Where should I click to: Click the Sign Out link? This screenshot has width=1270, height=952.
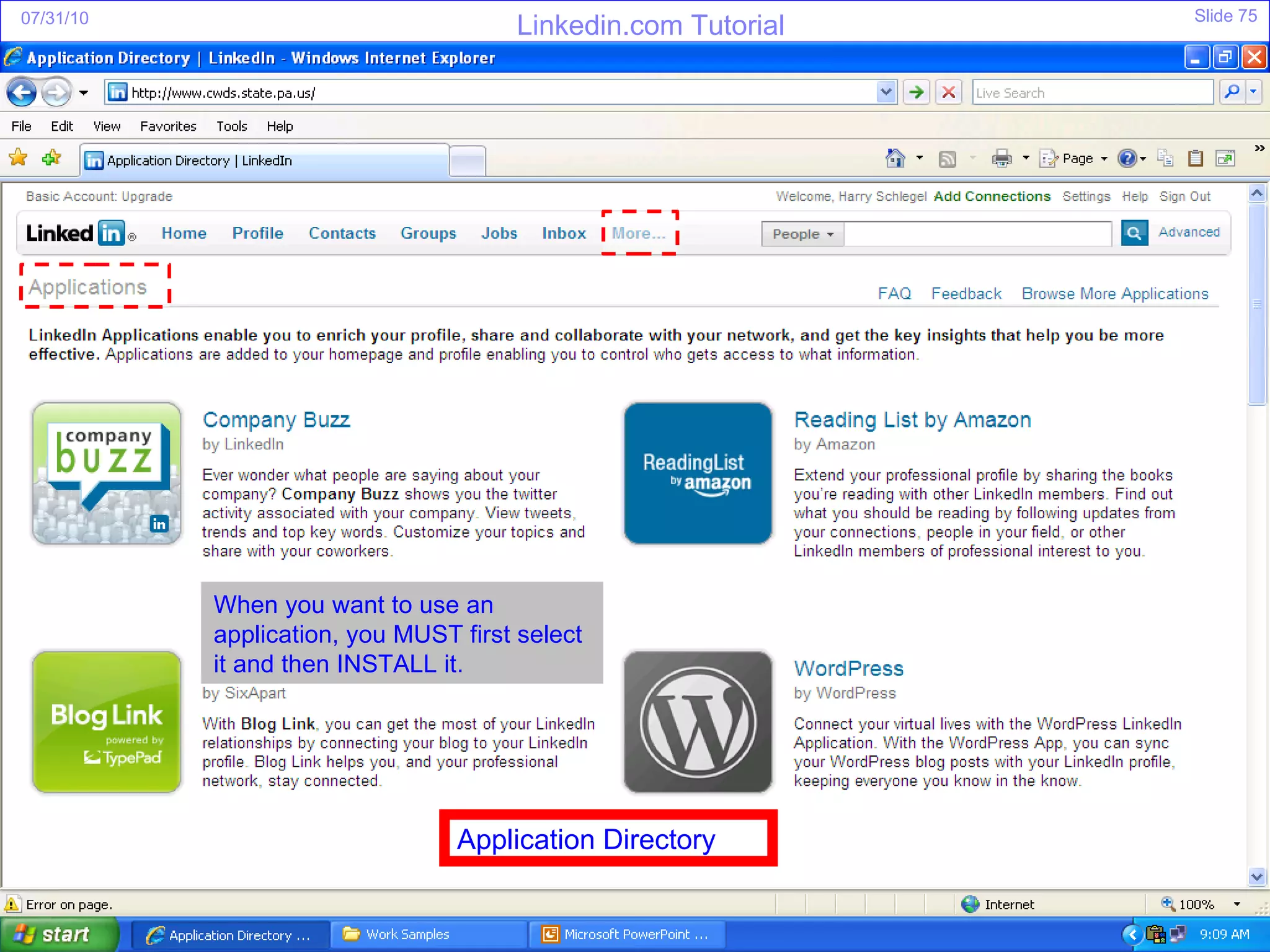pos(1185,196)
